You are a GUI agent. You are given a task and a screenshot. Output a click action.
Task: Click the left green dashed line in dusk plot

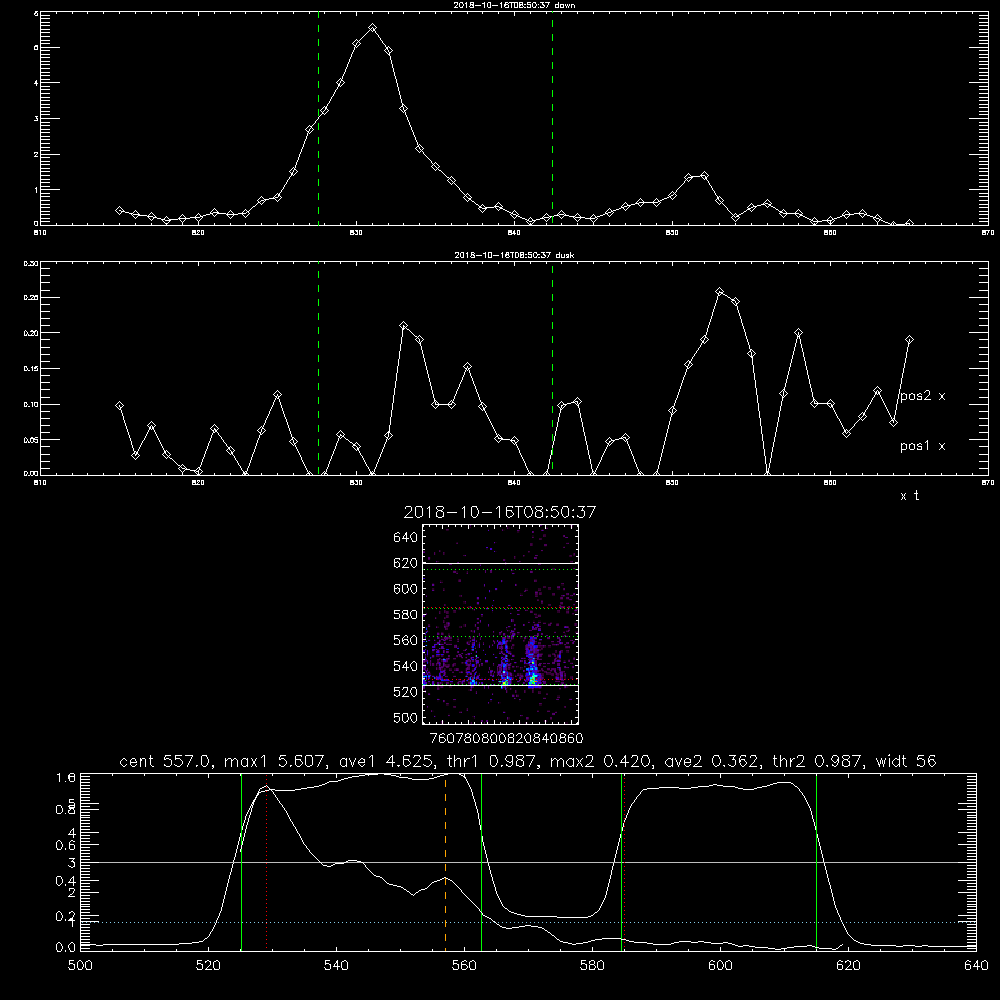tap(318, 368)
